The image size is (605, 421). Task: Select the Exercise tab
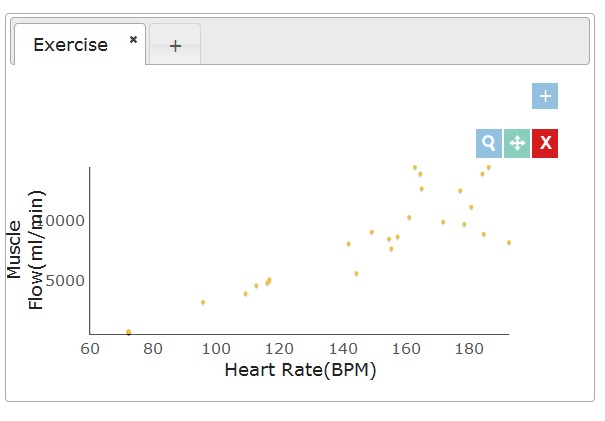(x=70, y=45)
